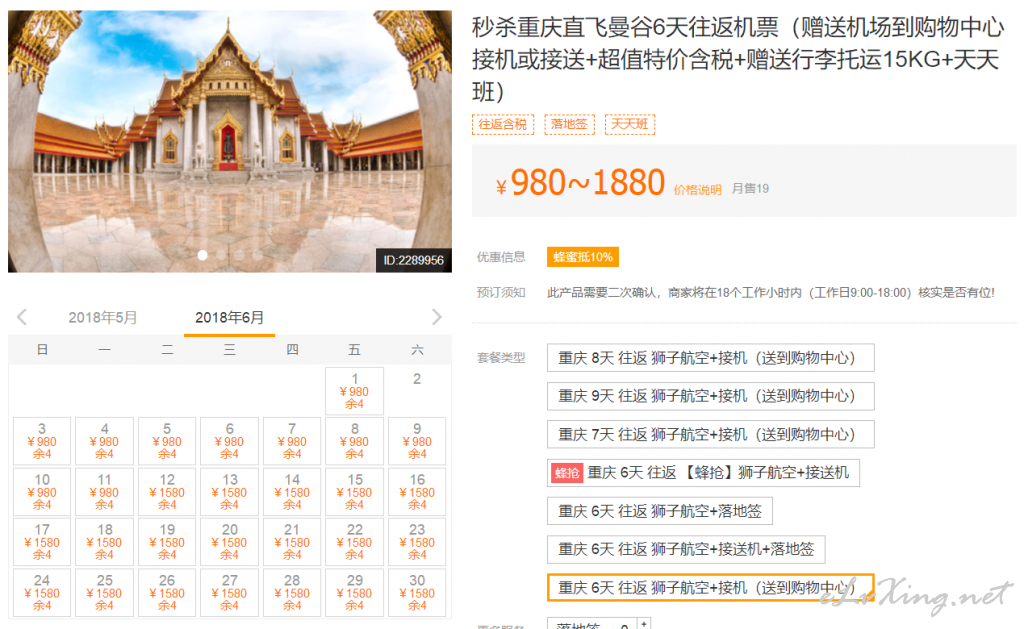Click the 套餐类型 label
The width and height of the screenshot is (1024, 629).
click(501, 358)
